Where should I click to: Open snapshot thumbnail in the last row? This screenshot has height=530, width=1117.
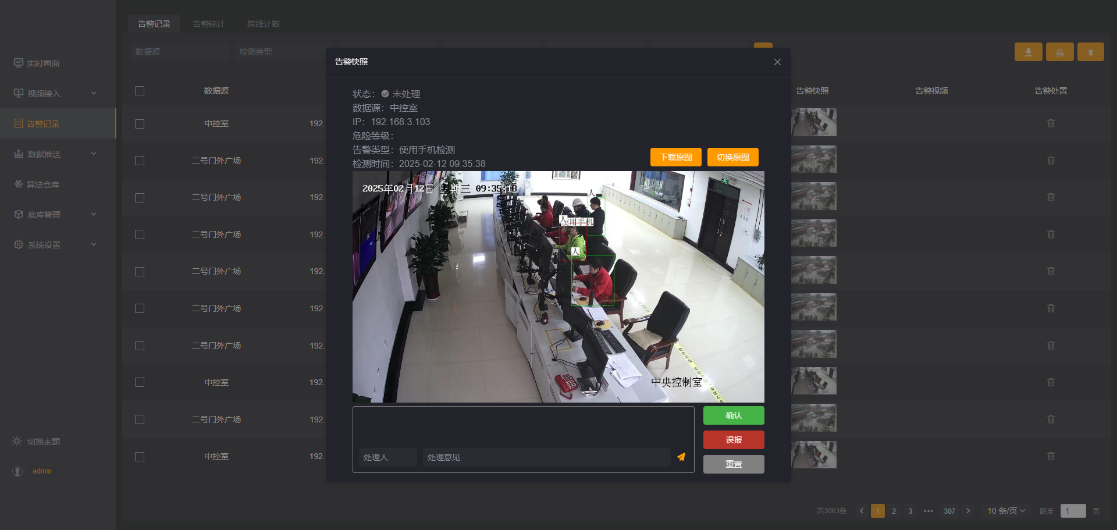pos(814,454)
